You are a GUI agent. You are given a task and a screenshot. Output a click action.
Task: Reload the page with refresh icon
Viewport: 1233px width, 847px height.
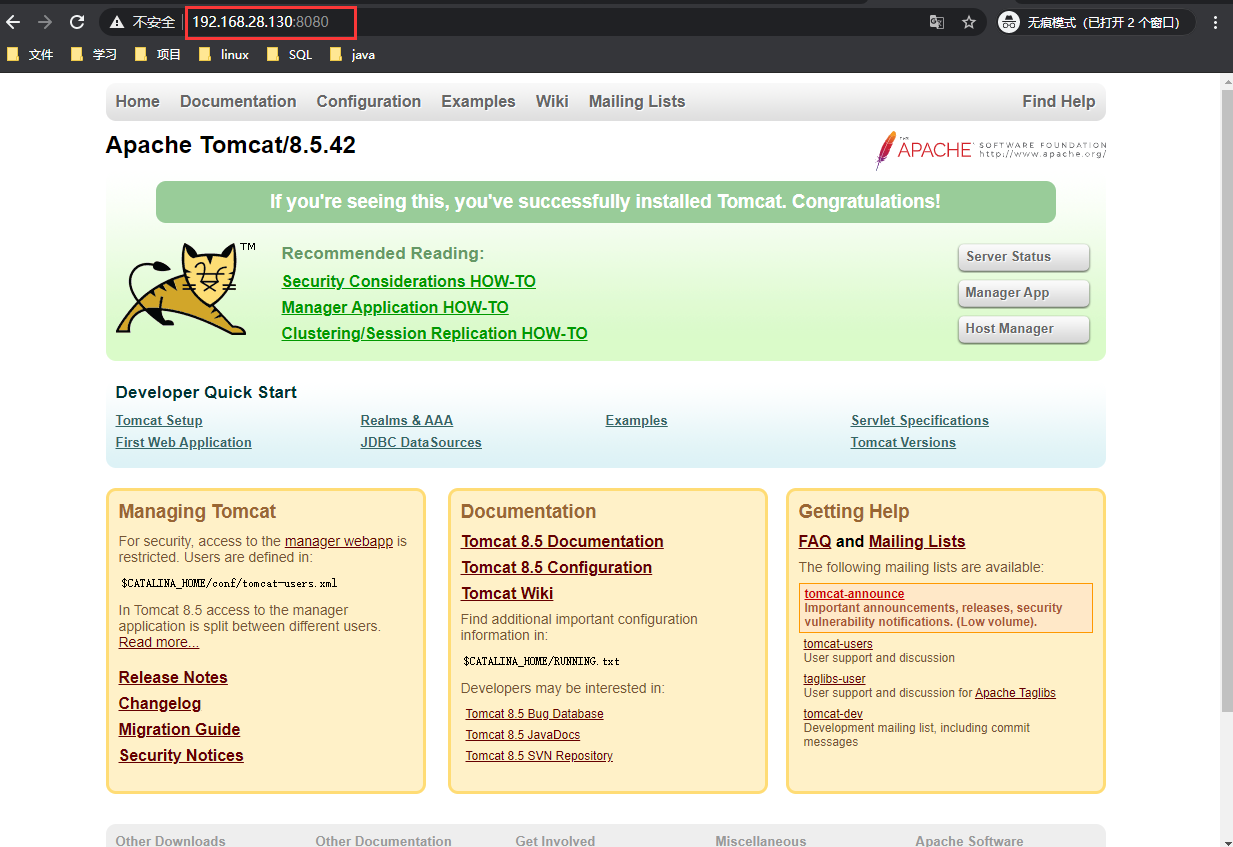coord(77,22)
